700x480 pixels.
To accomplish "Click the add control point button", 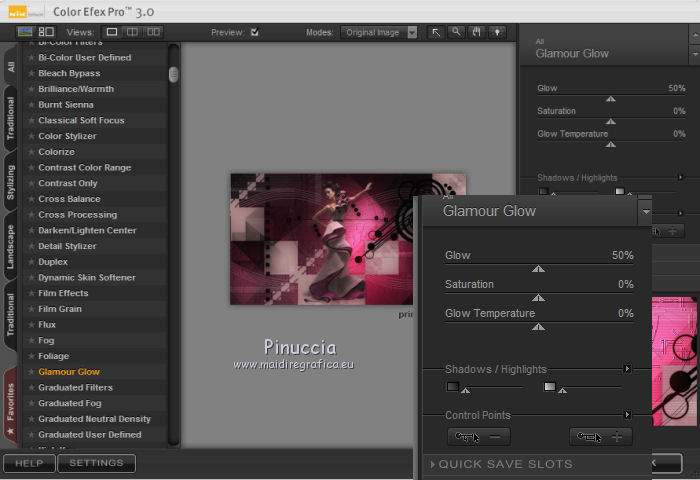I will 600,436.
